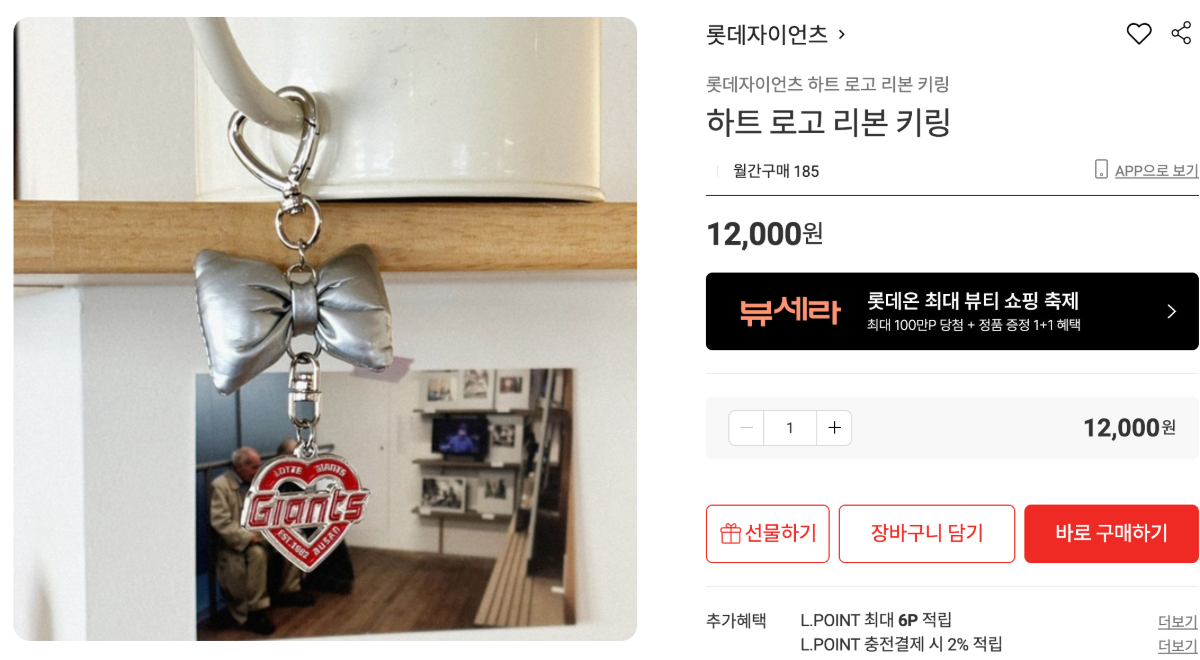
Task: Open the Giants heart keyring product image
Action: (325, 329)
